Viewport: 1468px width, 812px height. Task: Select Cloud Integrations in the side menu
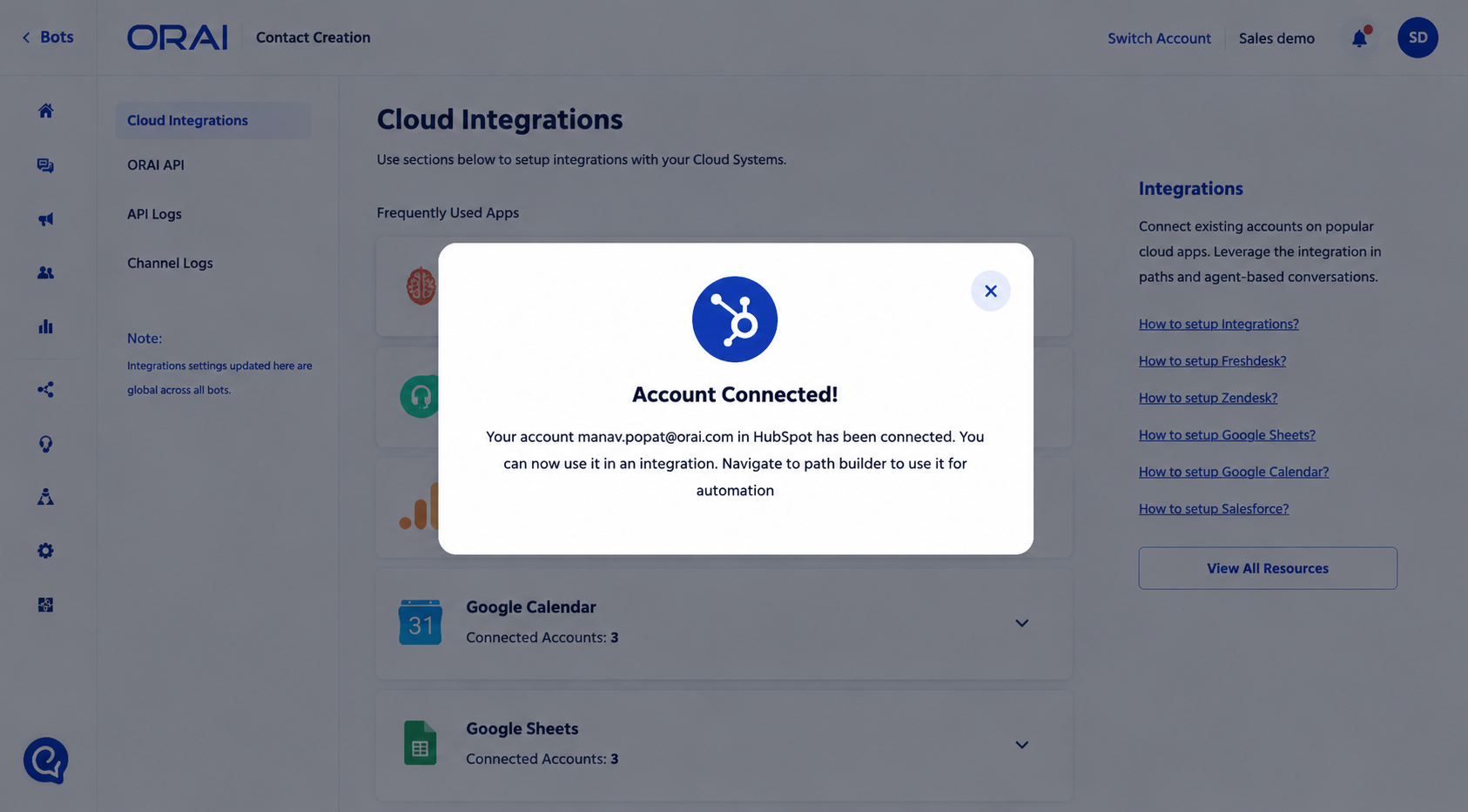pos(213,120)
